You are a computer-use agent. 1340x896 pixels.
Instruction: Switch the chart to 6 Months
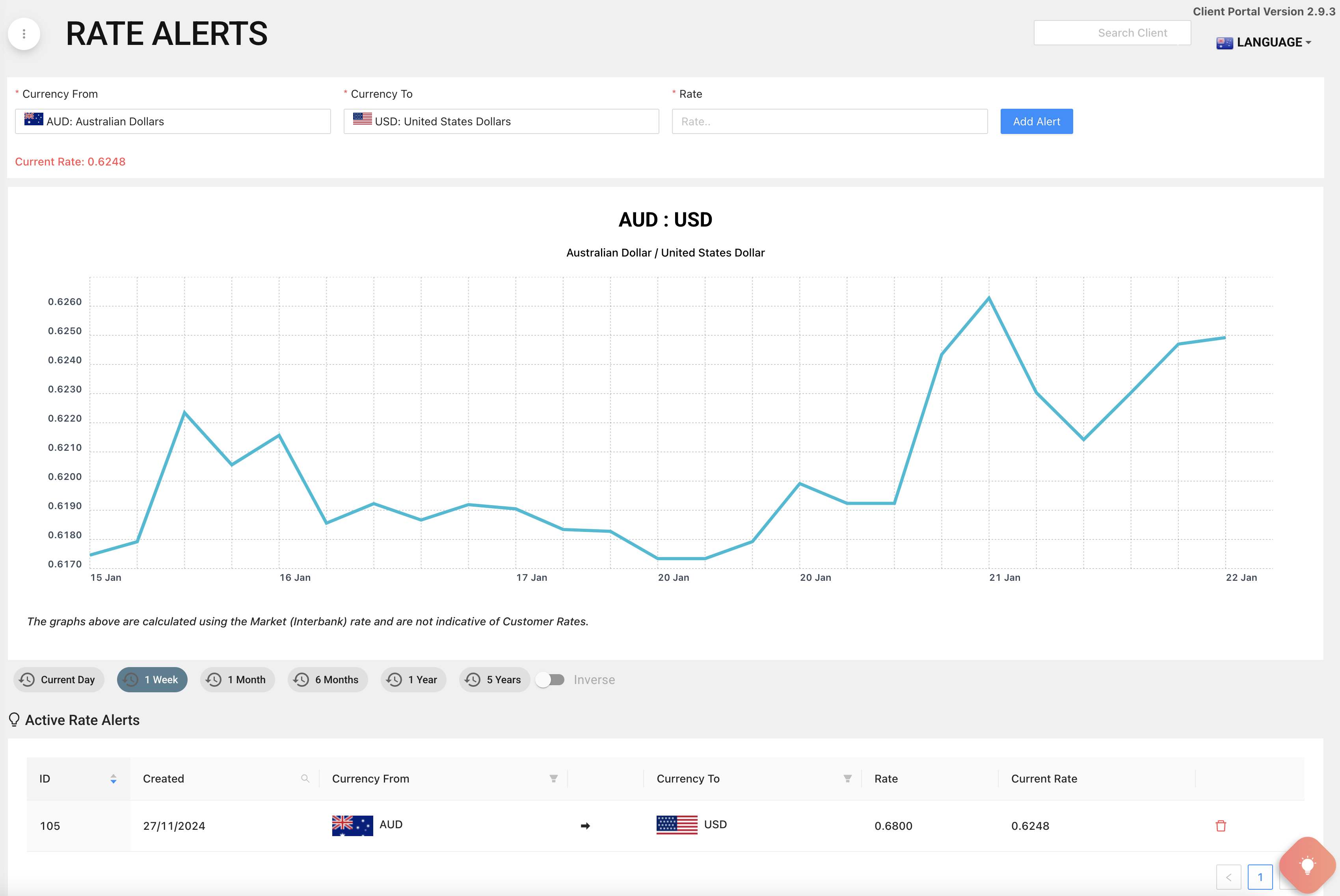[328, 679]
